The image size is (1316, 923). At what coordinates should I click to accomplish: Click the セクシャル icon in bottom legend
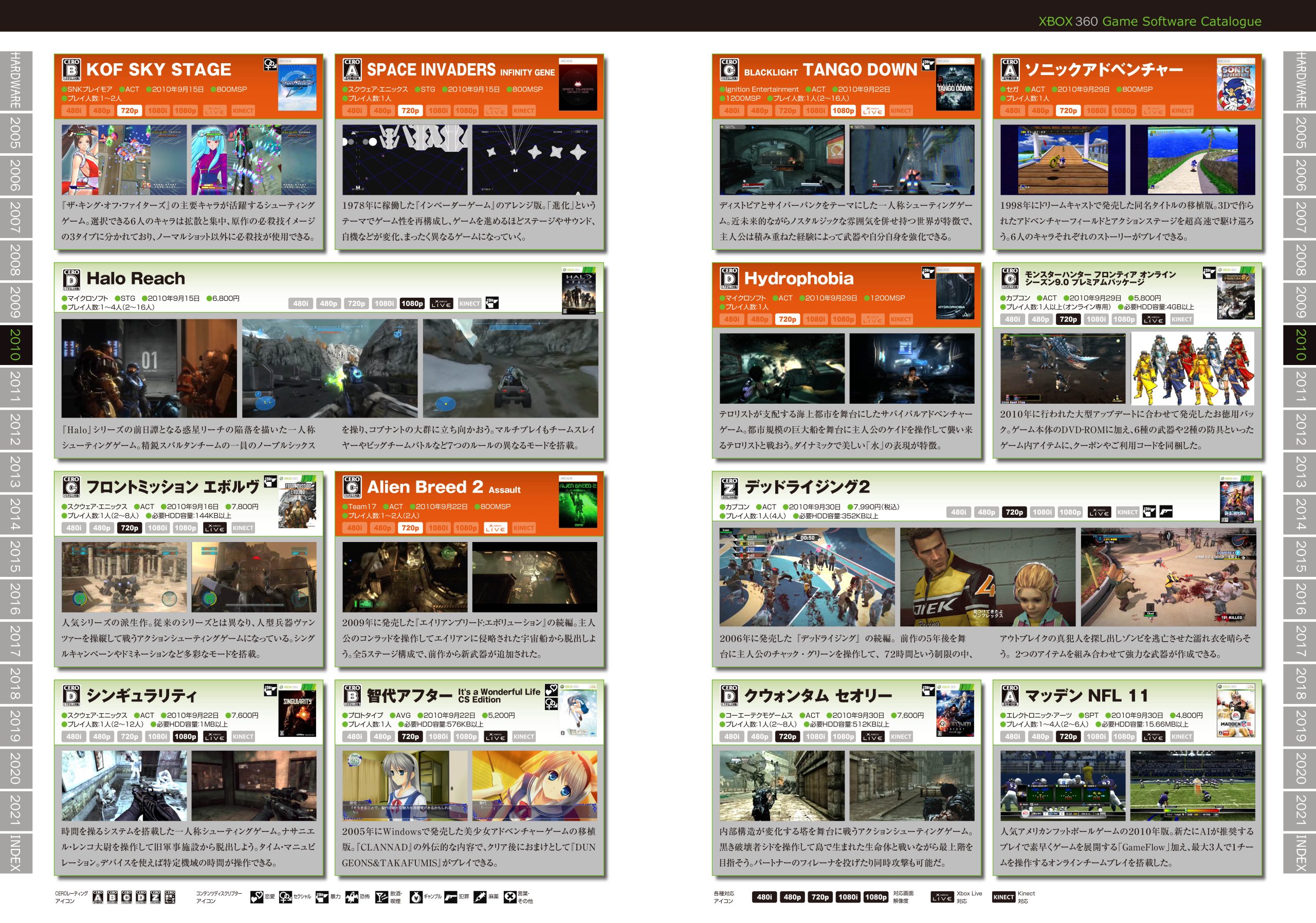[x=286, y=897]
